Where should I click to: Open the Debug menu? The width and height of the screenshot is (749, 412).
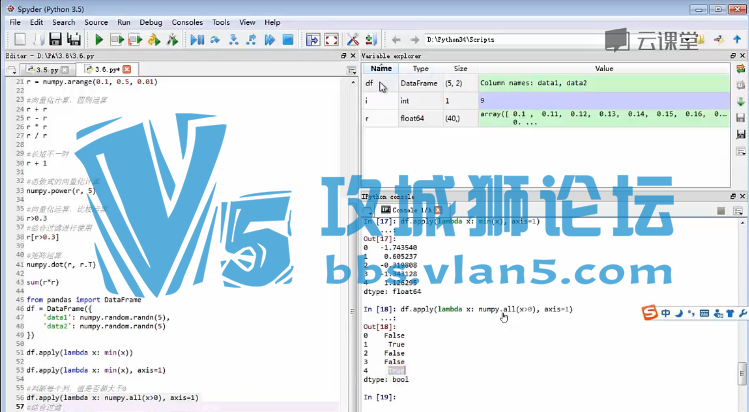[x=151, y=22]
